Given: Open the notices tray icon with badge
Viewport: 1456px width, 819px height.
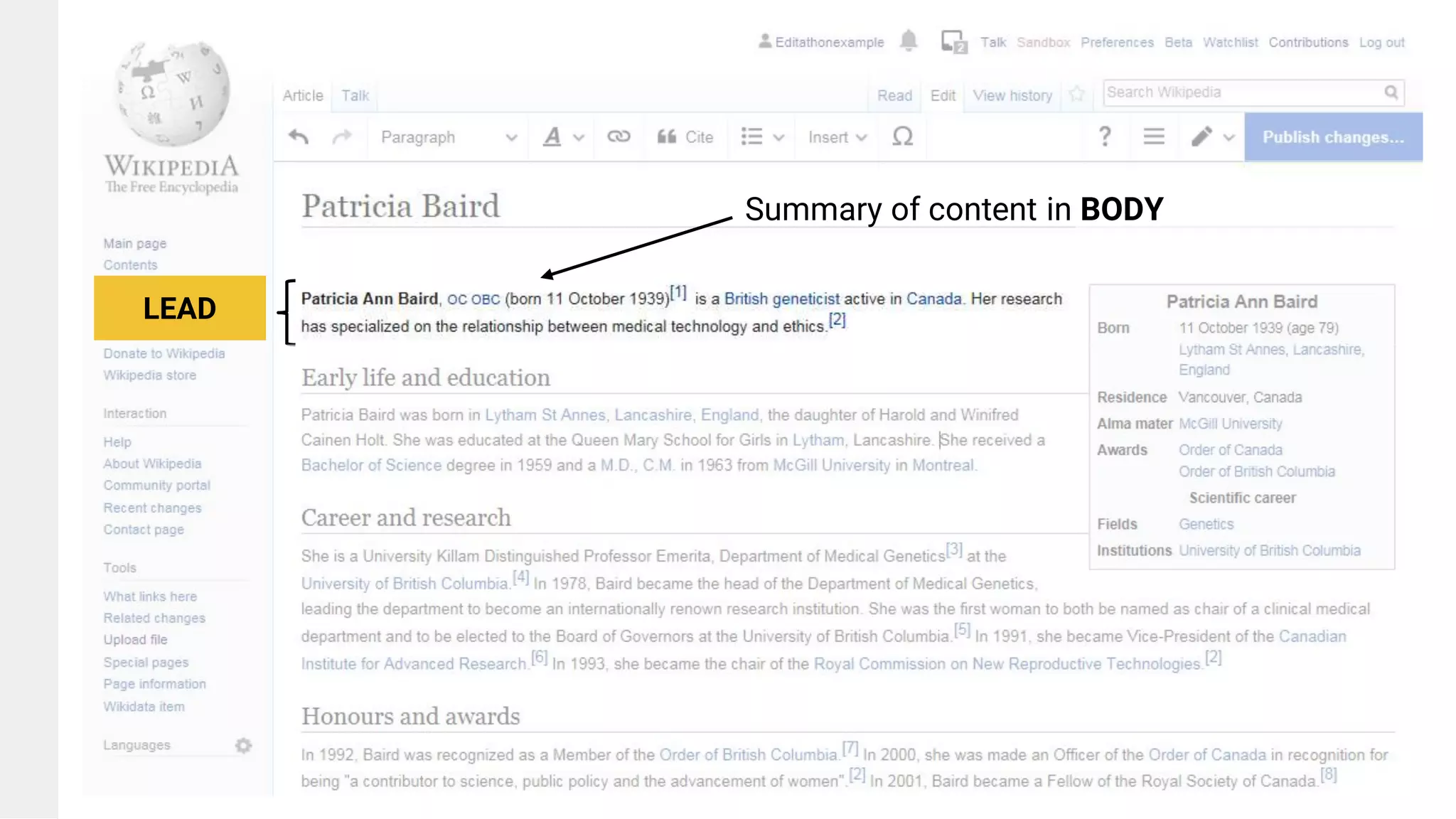Looking at the screenshot, I should (954, 42).
